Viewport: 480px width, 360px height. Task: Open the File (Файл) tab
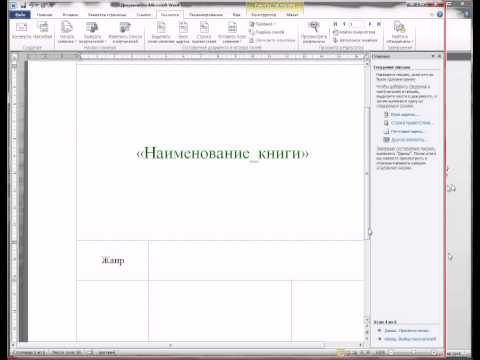pos(20,15)
